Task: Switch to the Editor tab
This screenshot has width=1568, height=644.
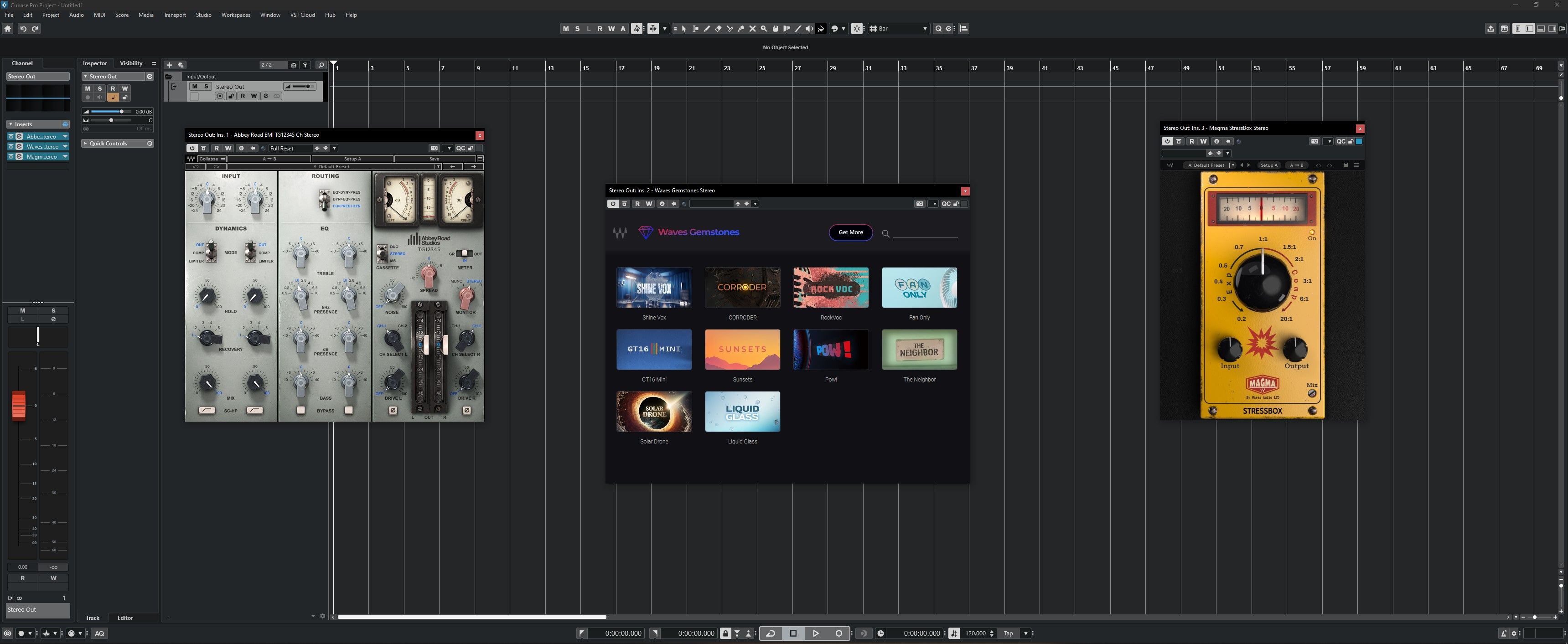Action: (125, 618)
